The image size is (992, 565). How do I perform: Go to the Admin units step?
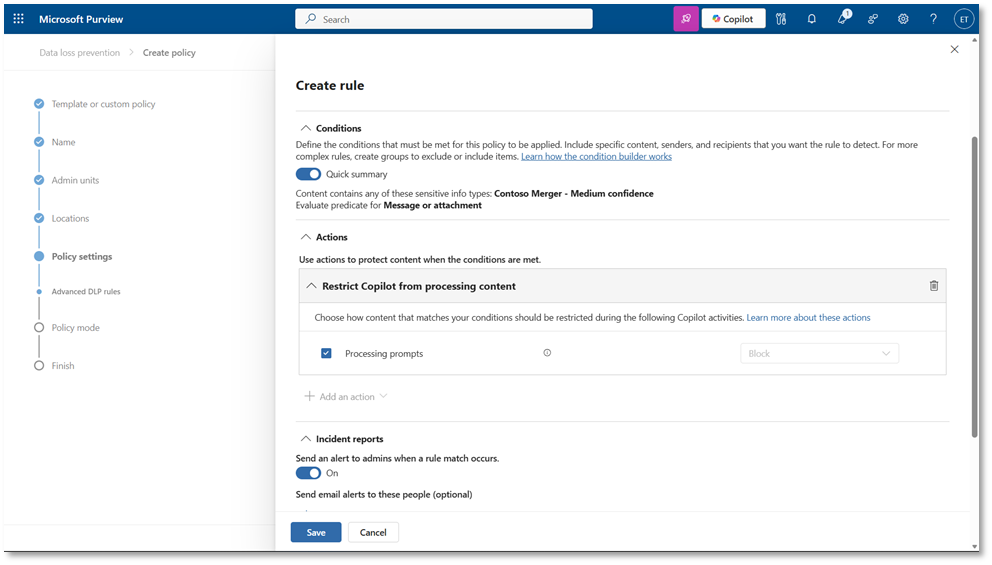[x=75, y=180]
